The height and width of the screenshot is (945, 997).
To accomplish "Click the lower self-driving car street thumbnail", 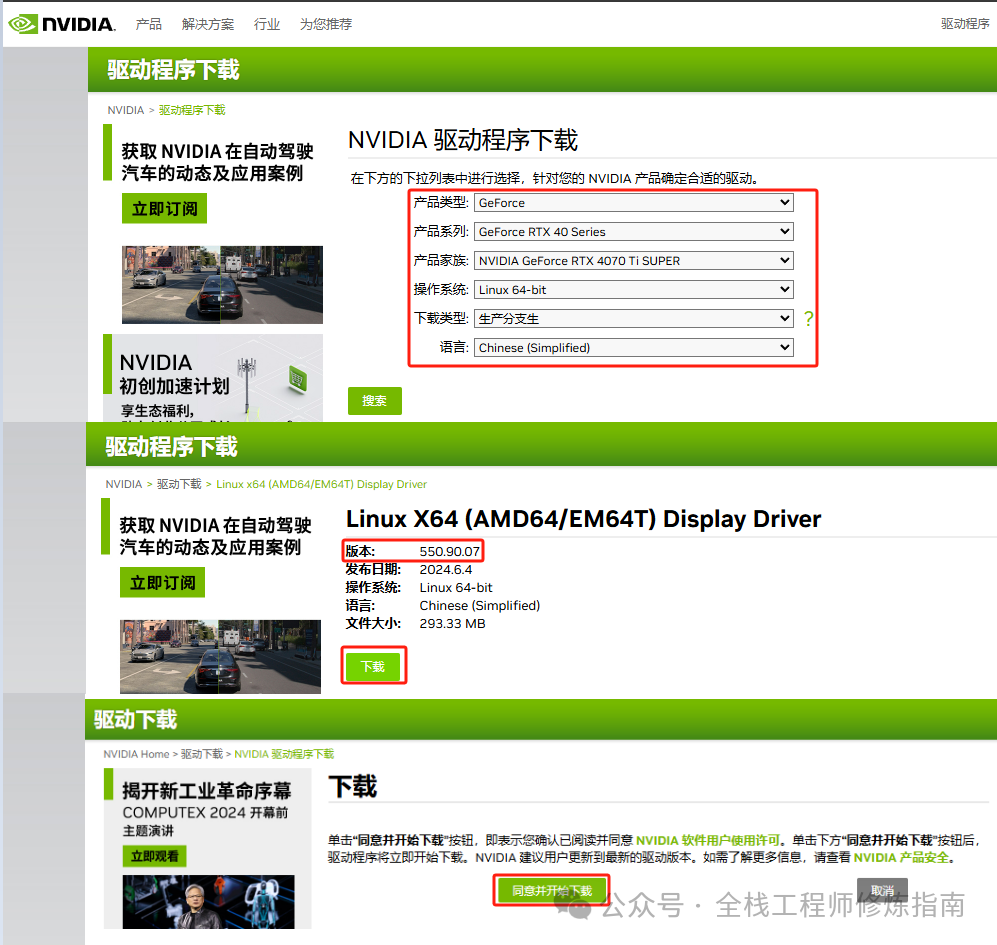I will pyautogui.click(x=221, y=656).
